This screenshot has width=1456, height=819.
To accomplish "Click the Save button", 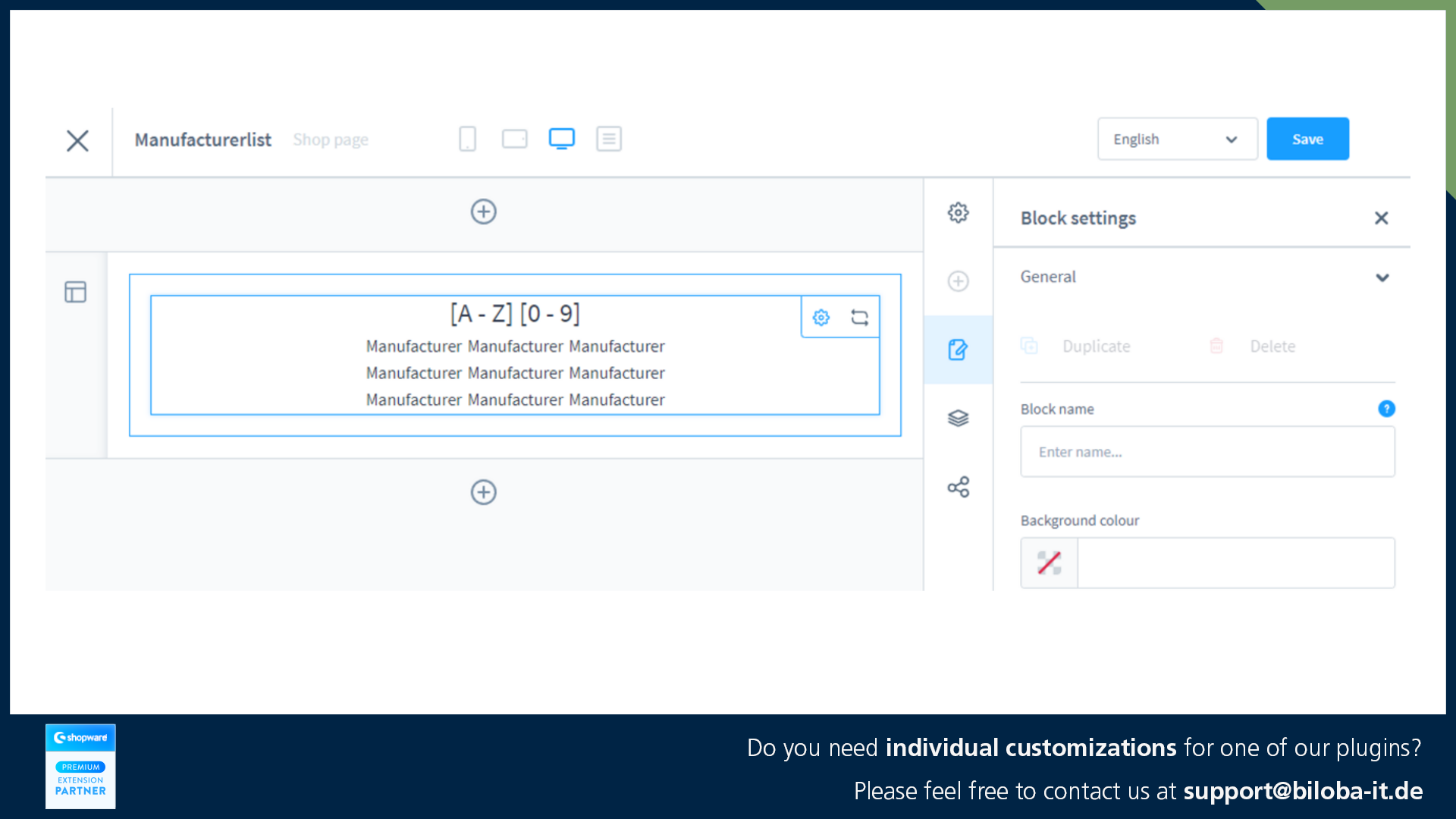I will click(1306, 138).
